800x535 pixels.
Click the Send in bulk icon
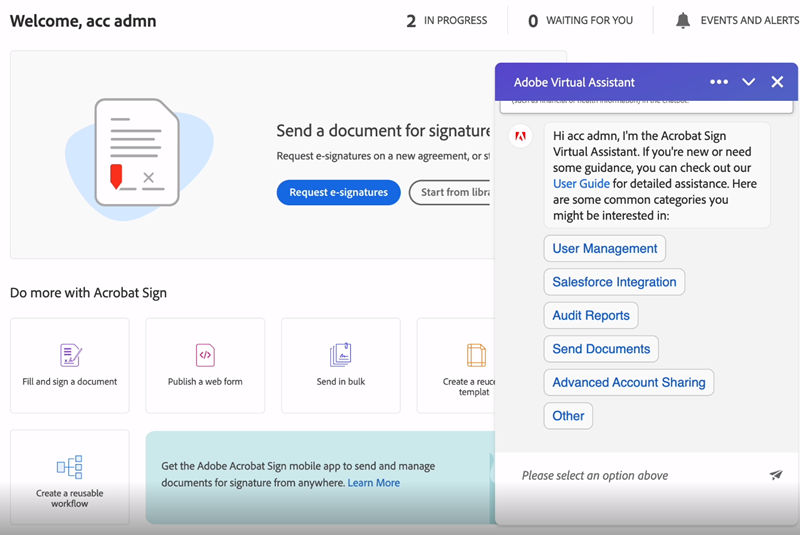pyautogui.click(x=340, y=354)
